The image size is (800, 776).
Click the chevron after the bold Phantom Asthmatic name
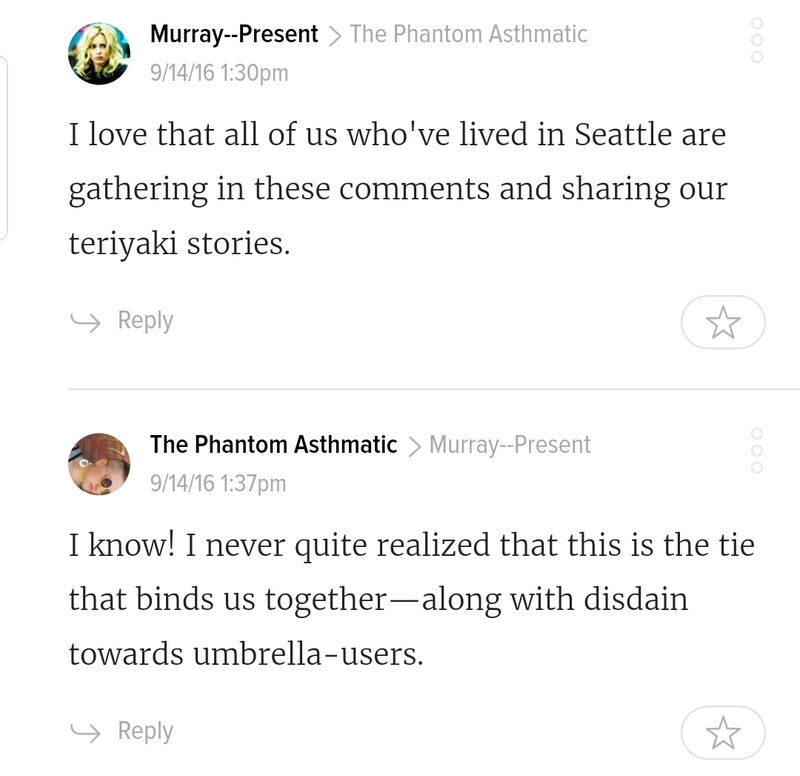[414, 446]
